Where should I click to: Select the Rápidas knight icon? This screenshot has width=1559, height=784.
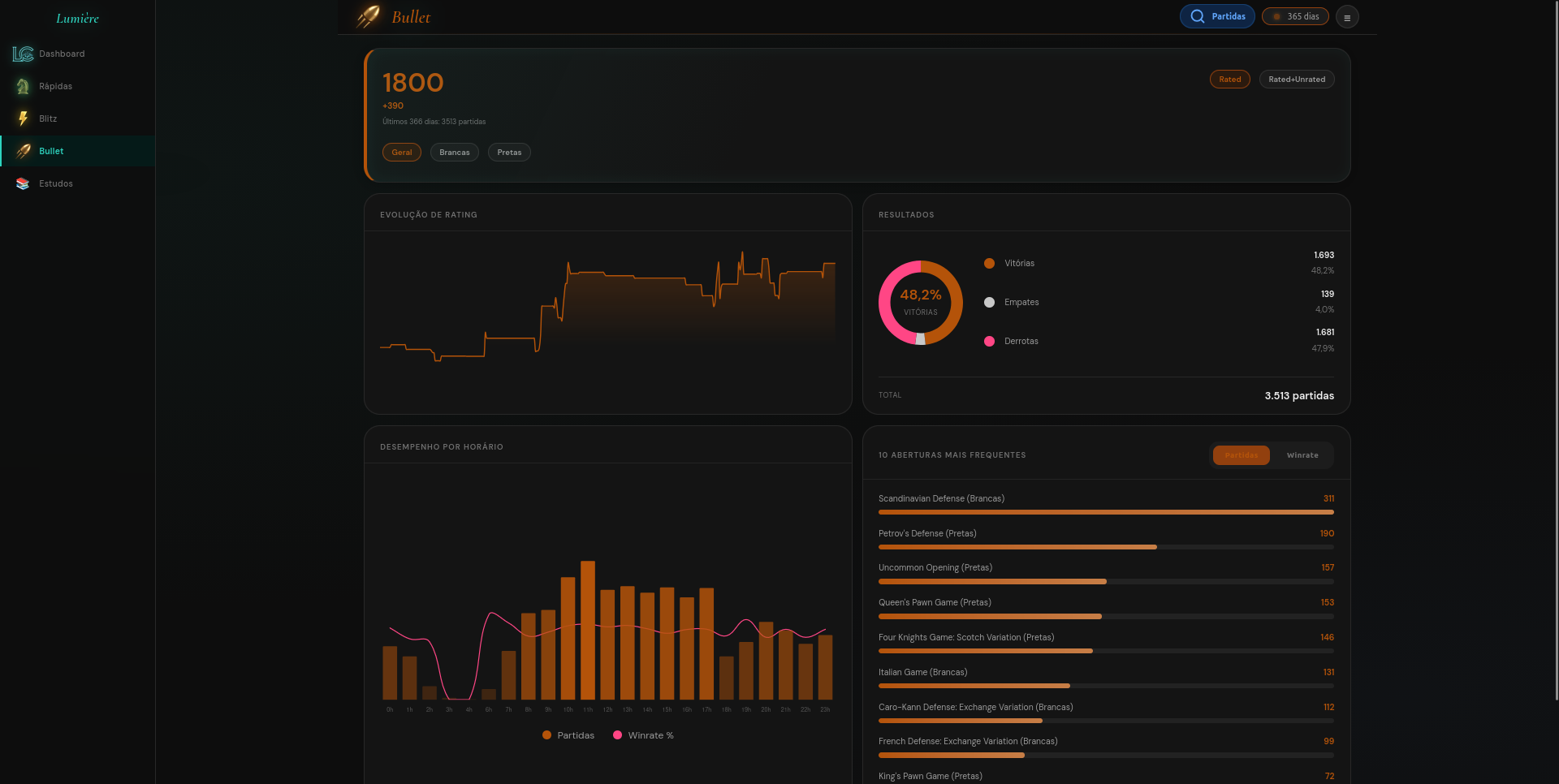23,86
